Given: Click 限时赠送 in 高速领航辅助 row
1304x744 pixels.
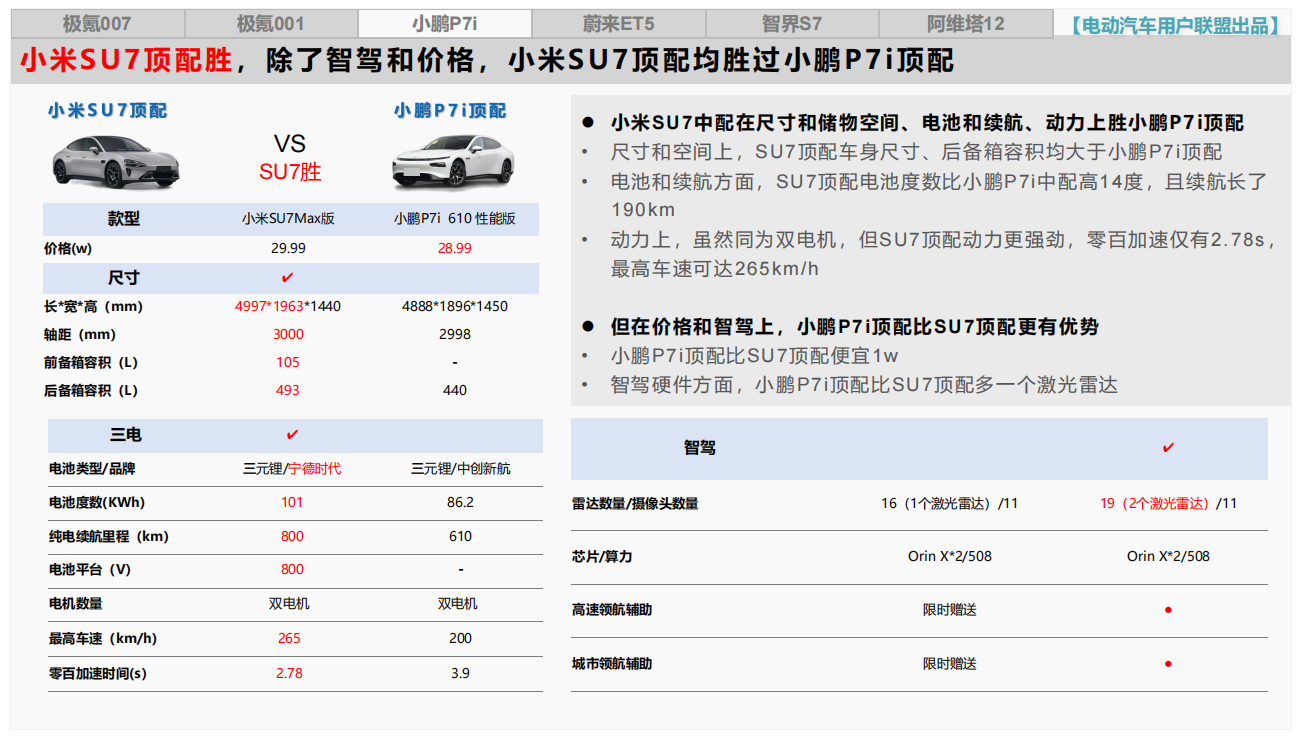Looking at the screenshot, I should pyautogui.click(x=949, y=610).
